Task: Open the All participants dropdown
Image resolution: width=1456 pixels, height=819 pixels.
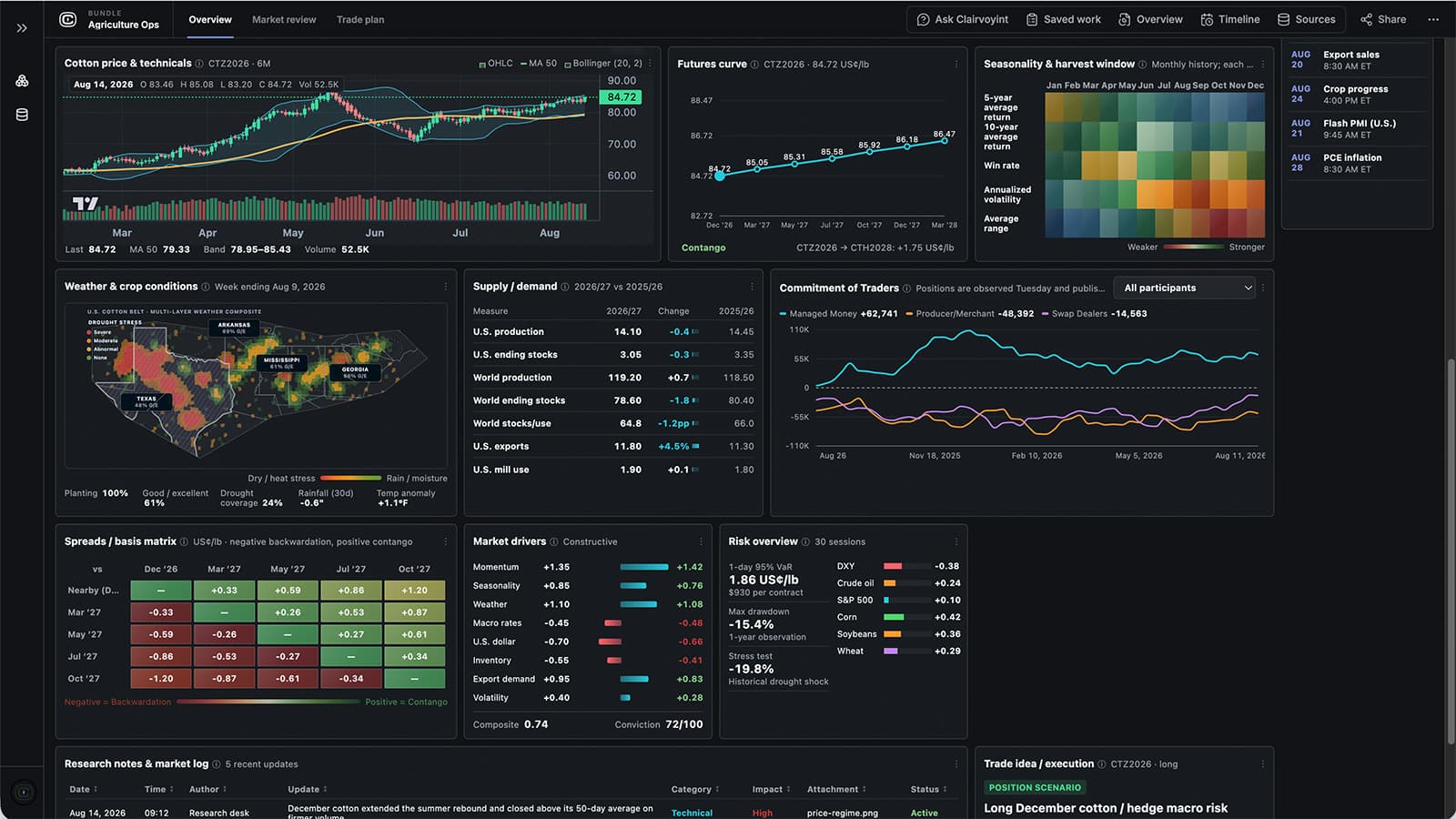Action: (1185, 288)
